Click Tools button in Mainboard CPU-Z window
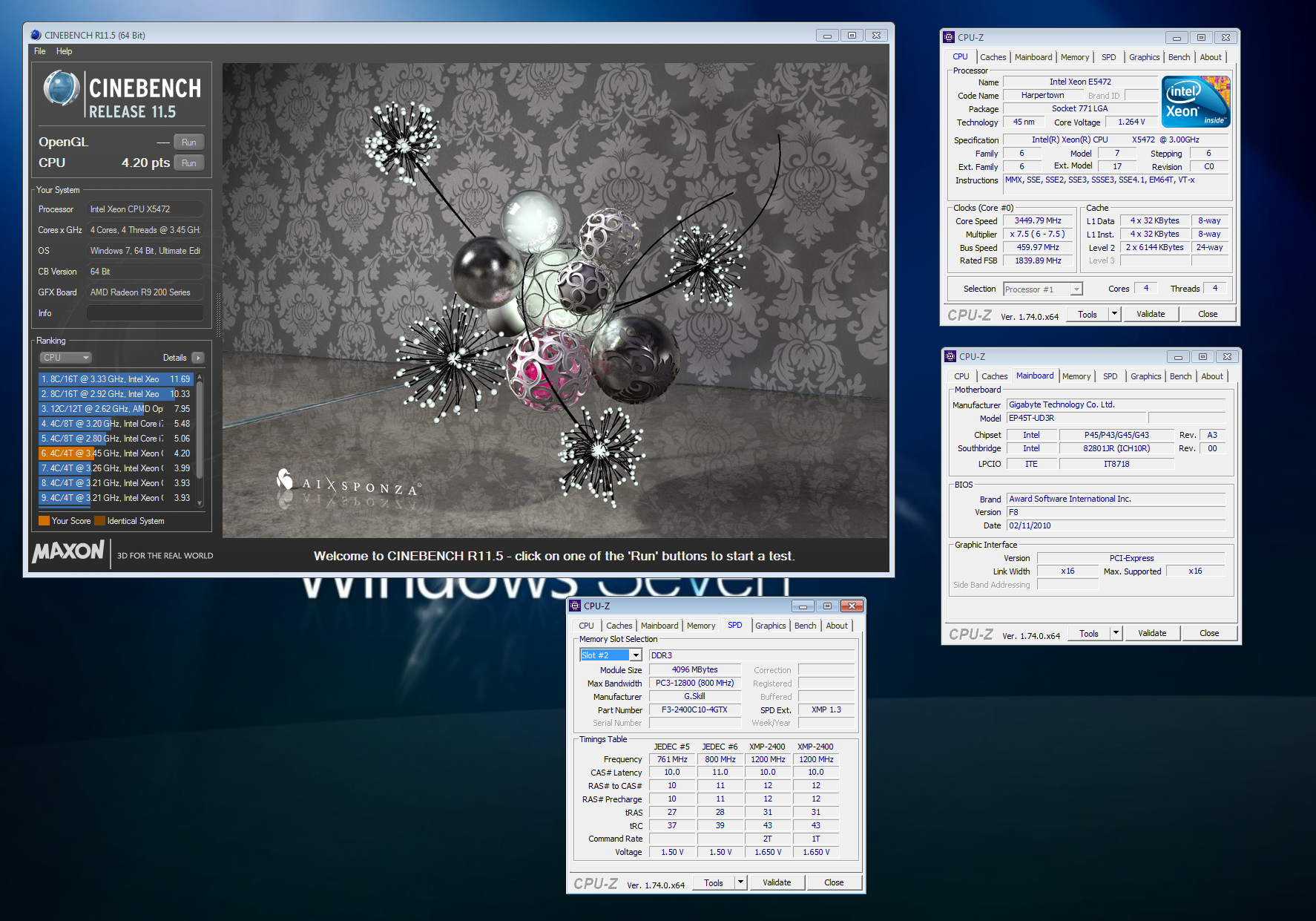The width and height of the screenshot is (1316, 921). 1089,633
